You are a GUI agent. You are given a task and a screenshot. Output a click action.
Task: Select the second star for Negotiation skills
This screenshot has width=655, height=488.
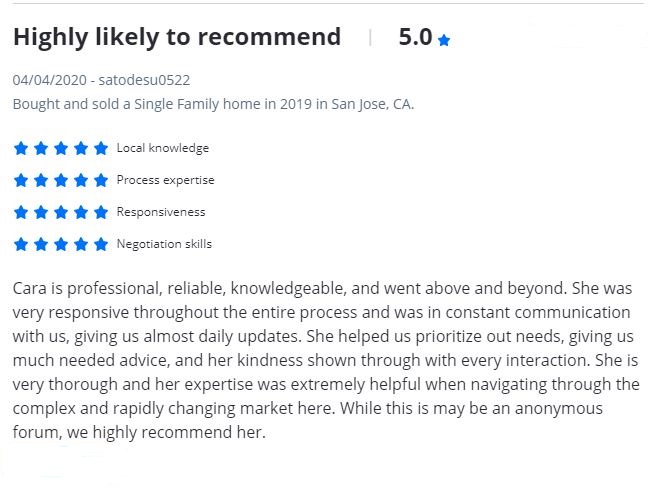click(x=41, y=244)
